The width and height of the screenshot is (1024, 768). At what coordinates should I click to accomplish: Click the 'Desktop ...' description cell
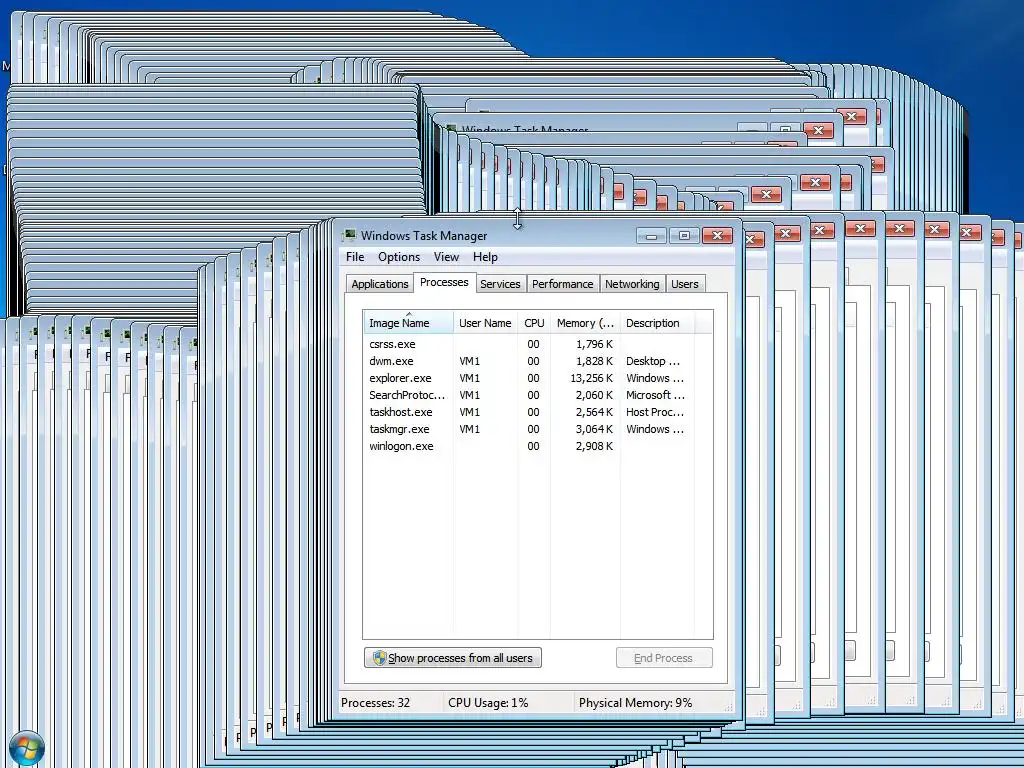pos(653,361)
